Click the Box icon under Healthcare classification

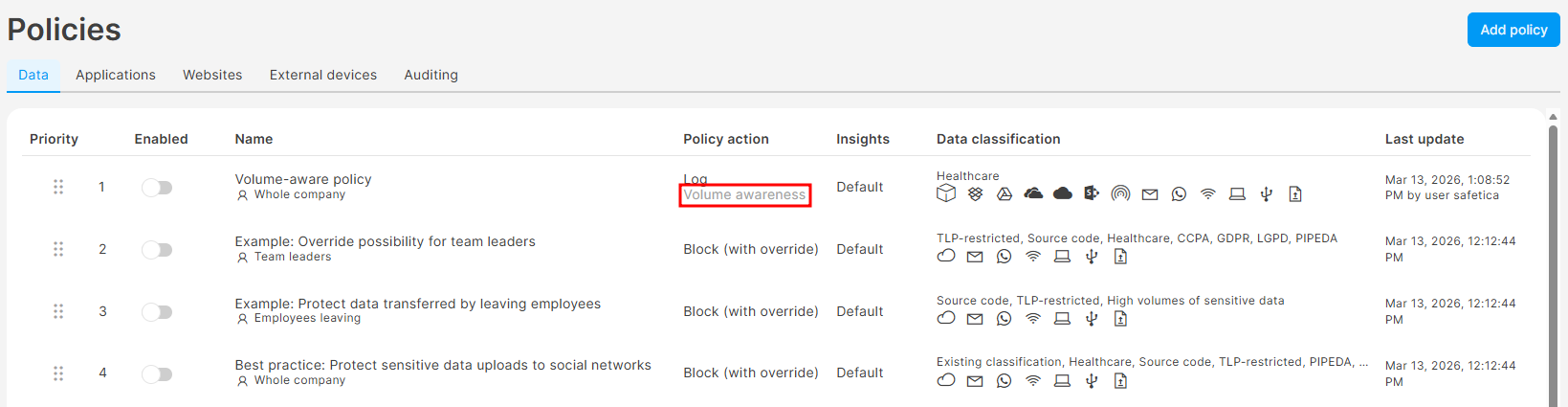(946, 193)
